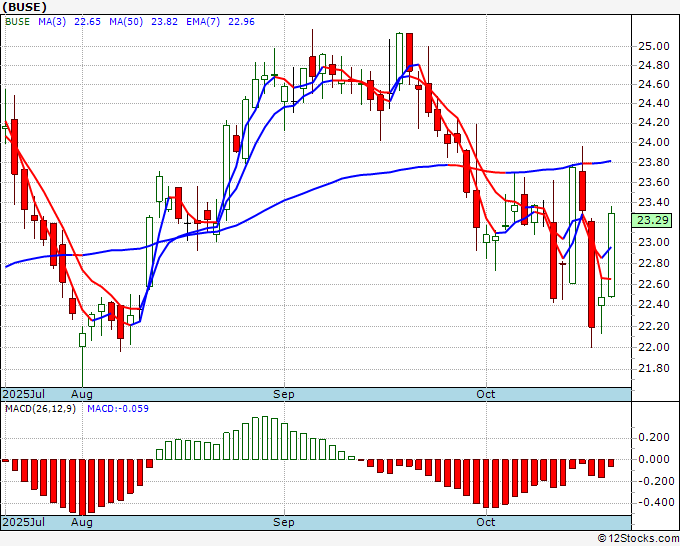This screenshot has width=680, height=546.
Task: Click Aug on price chart date axis
Action: tap(82, 394)
